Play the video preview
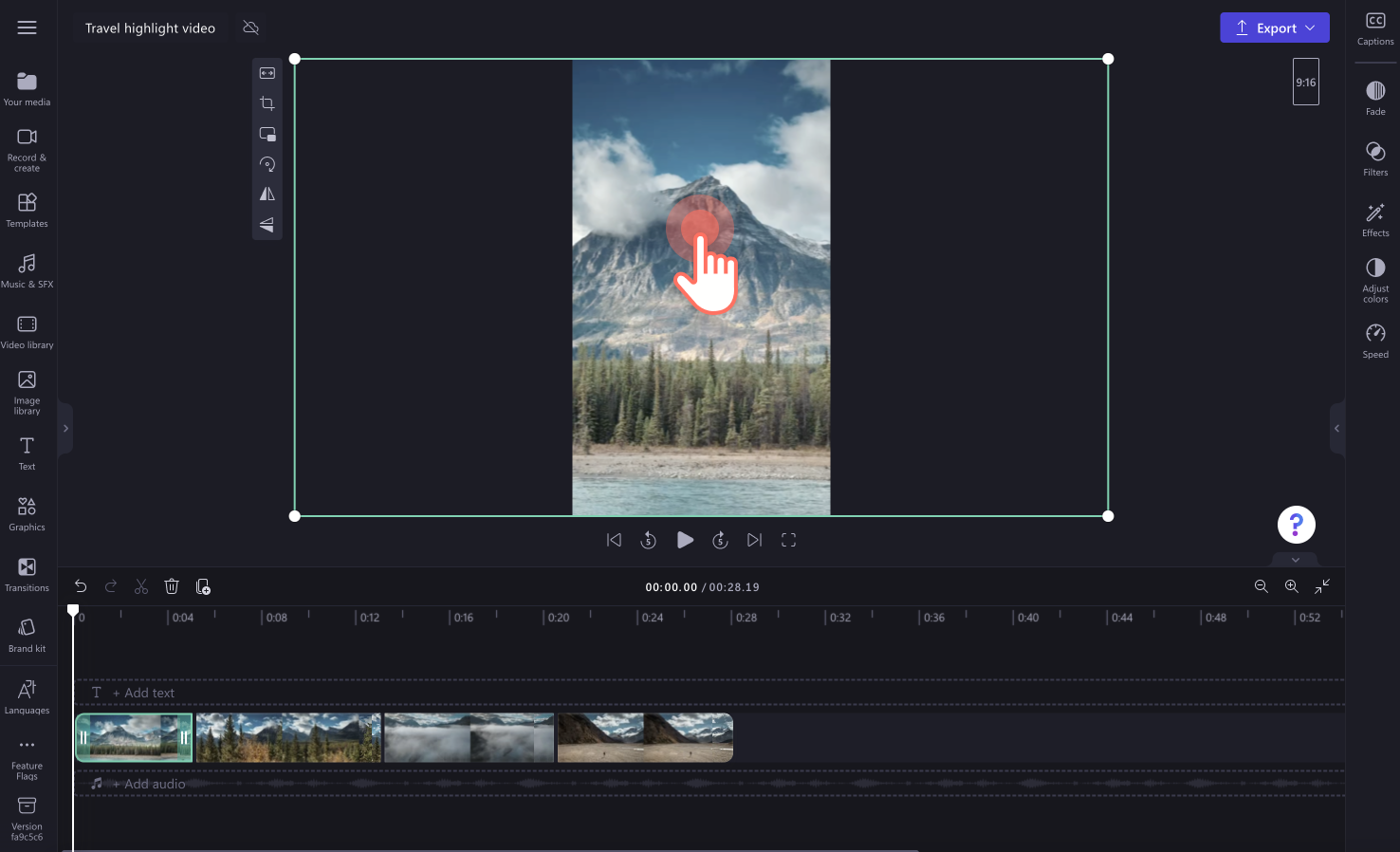 (x=685, y=540)
